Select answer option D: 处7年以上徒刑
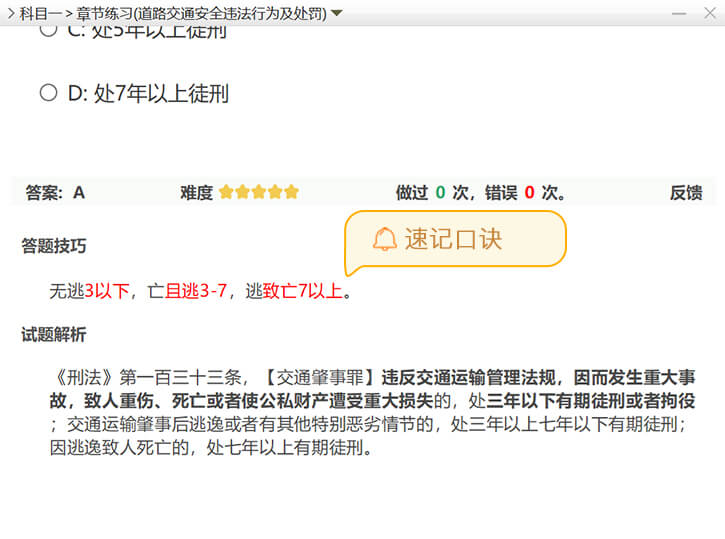 coord(48,93)
